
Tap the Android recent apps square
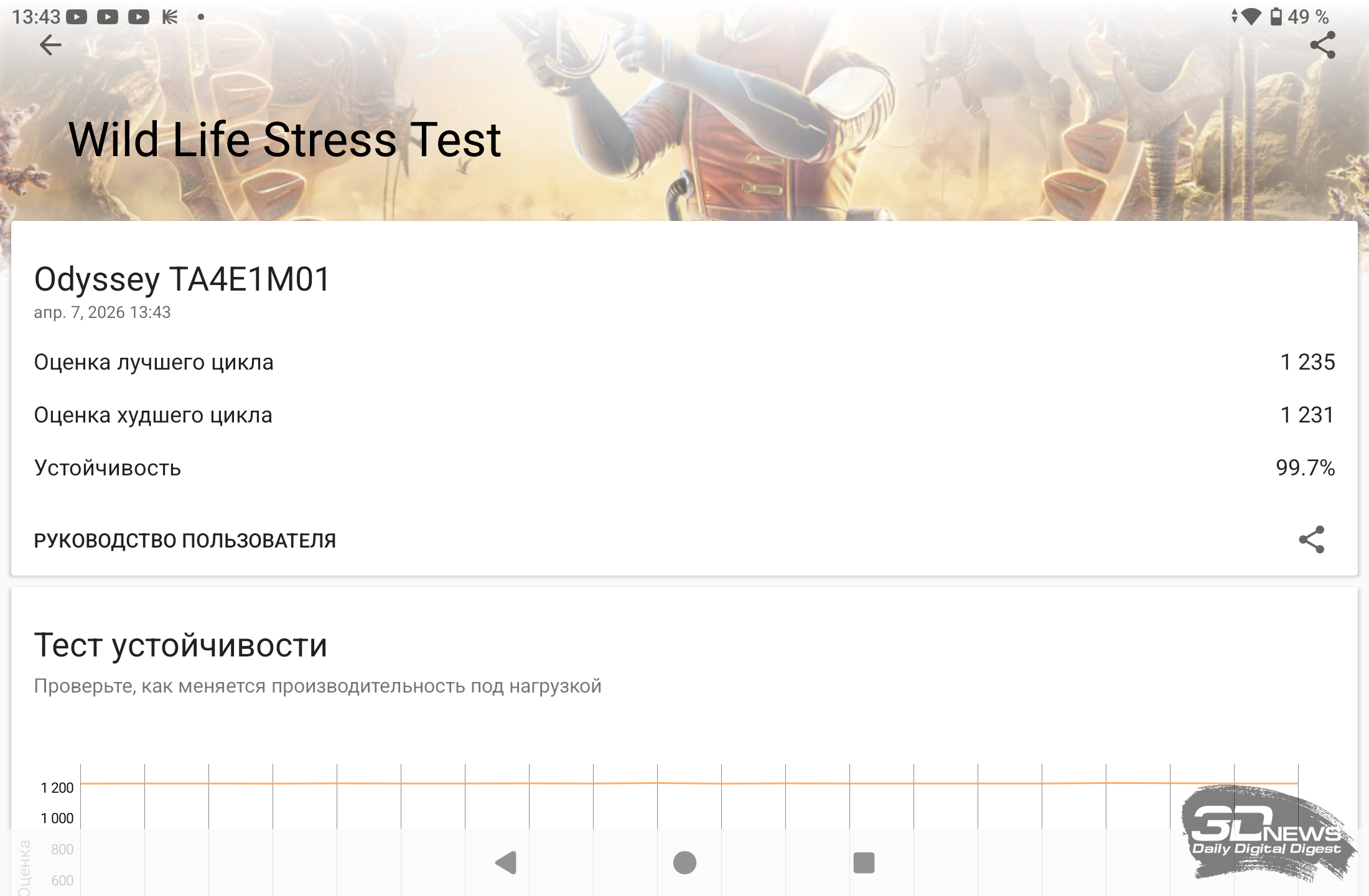coord(864,862)
